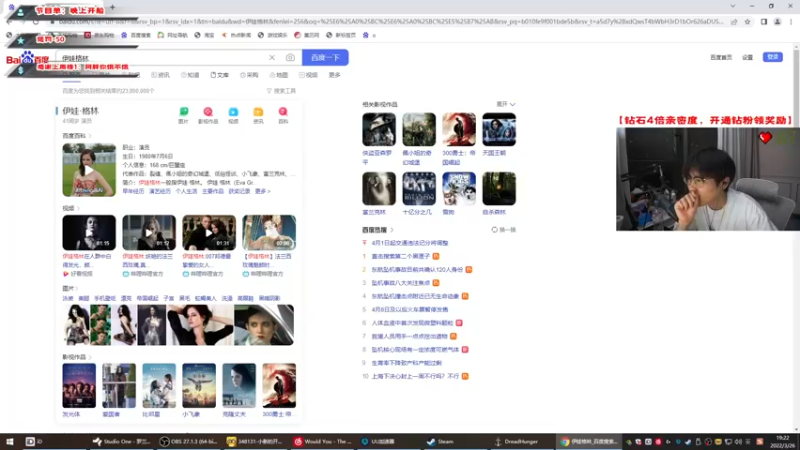Open the 300勇士:帝国崛起 related work thumbnail
Viewport: 800px width, 450px height.
click(459, 130)
